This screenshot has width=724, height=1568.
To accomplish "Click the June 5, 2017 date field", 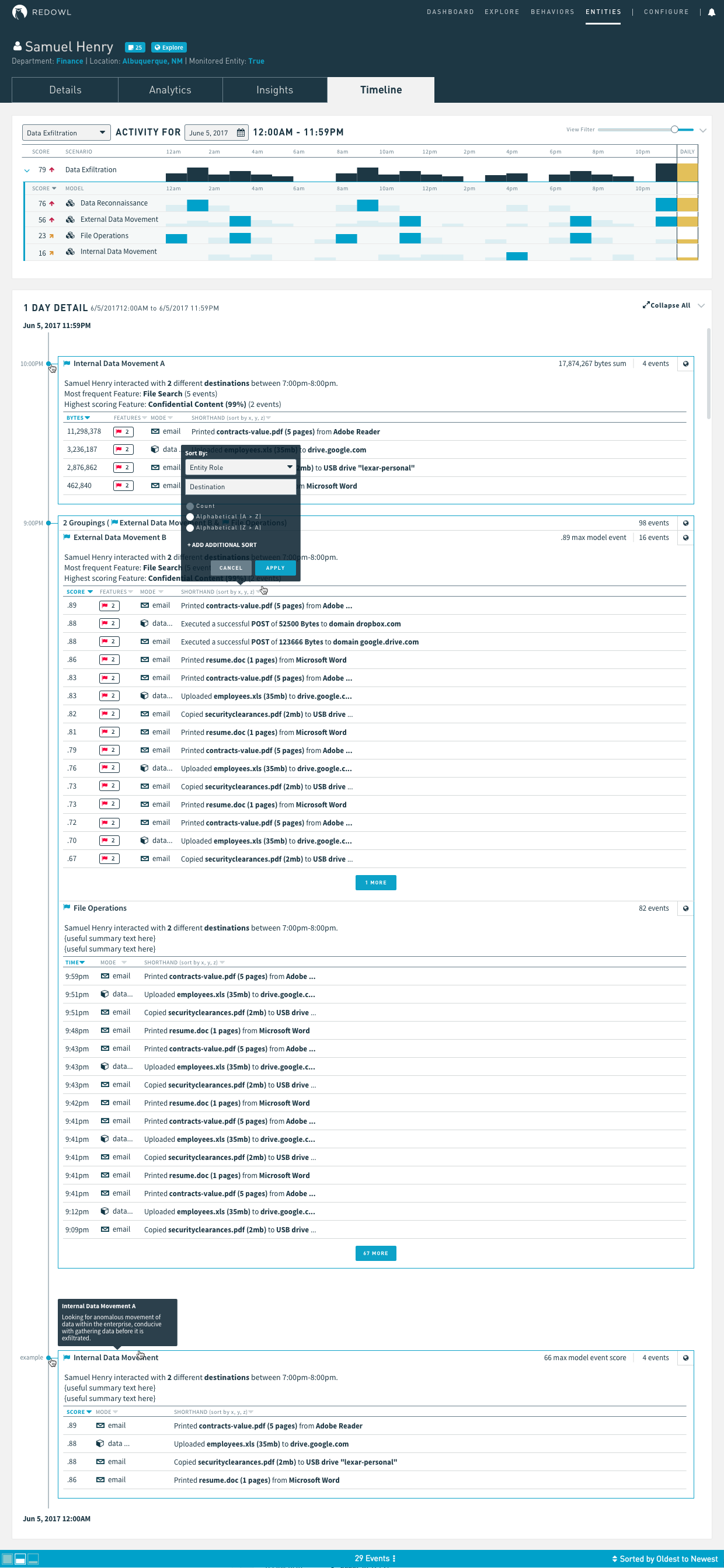I will [216, 133].
